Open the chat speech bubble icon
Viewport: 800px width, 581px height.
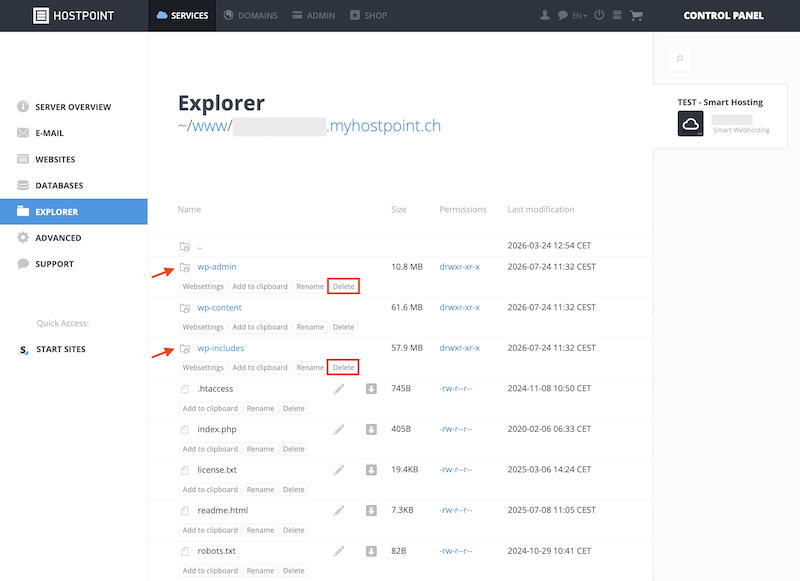point(562,15)
